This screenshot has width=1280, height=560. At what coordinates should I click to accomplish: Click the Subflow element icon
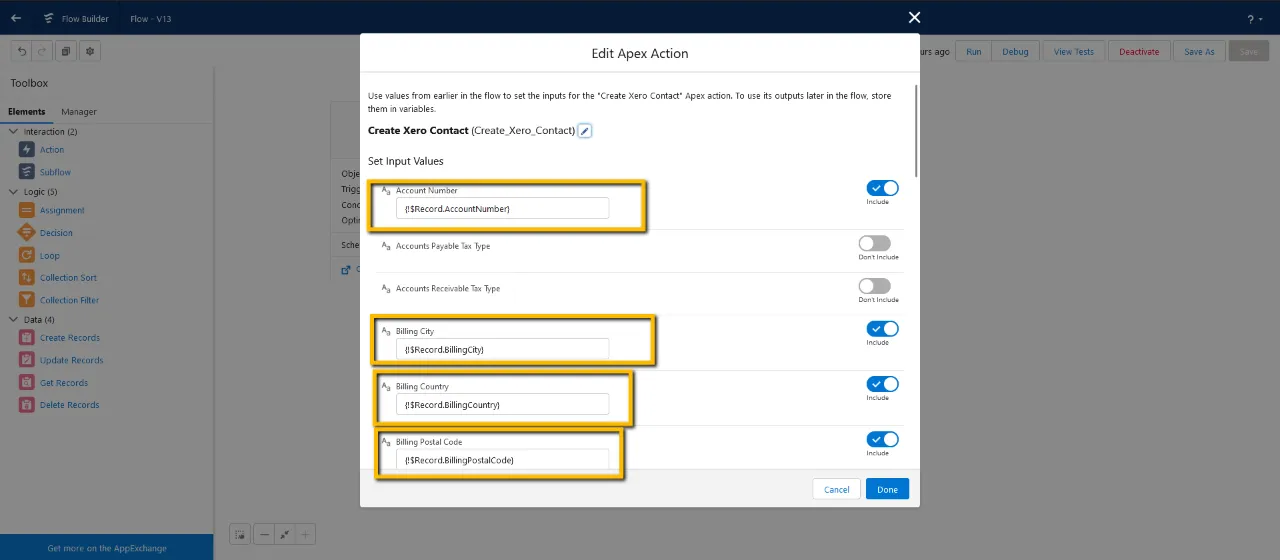point(27,172)
